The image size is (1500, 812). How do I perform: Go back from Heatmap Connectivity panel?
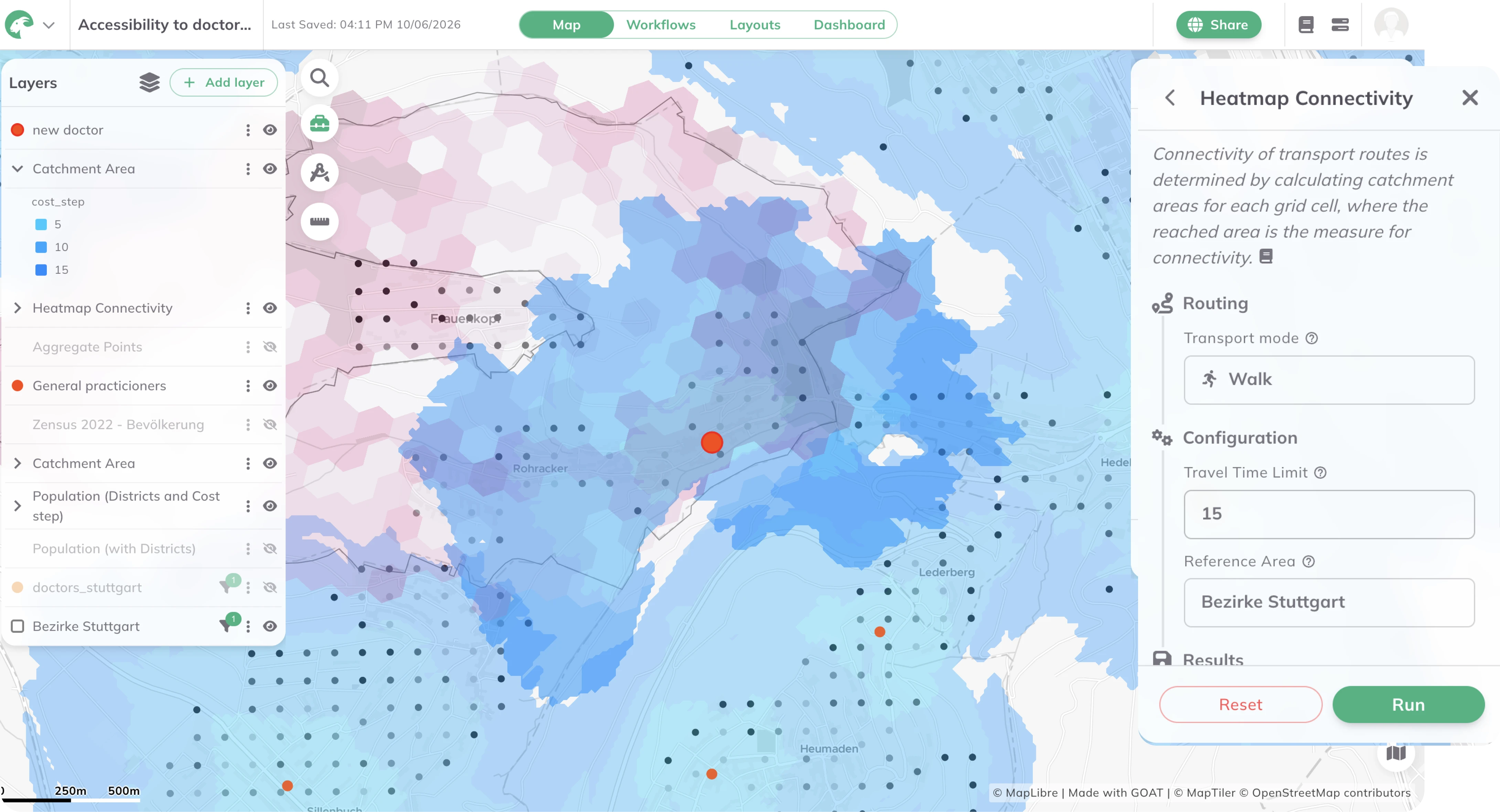click(1170, 98)
